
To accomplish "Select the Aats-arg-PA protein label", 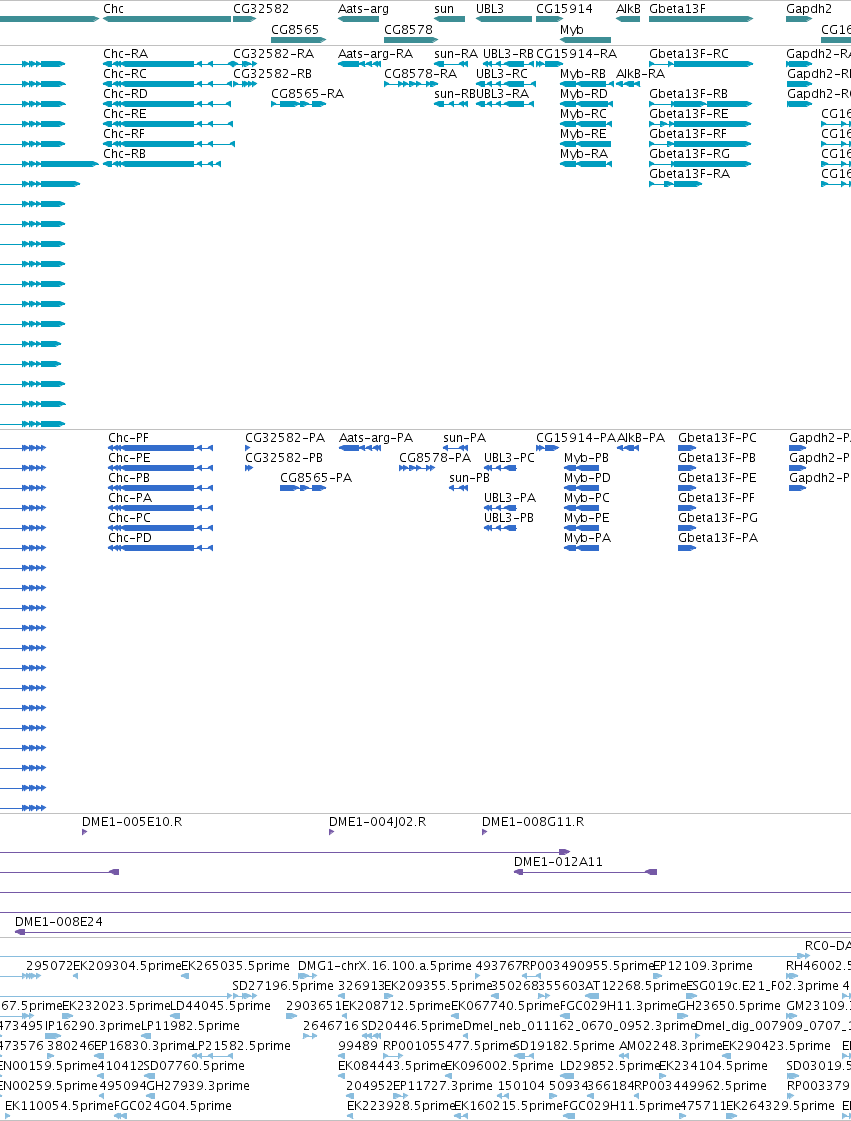I will 376,438.
